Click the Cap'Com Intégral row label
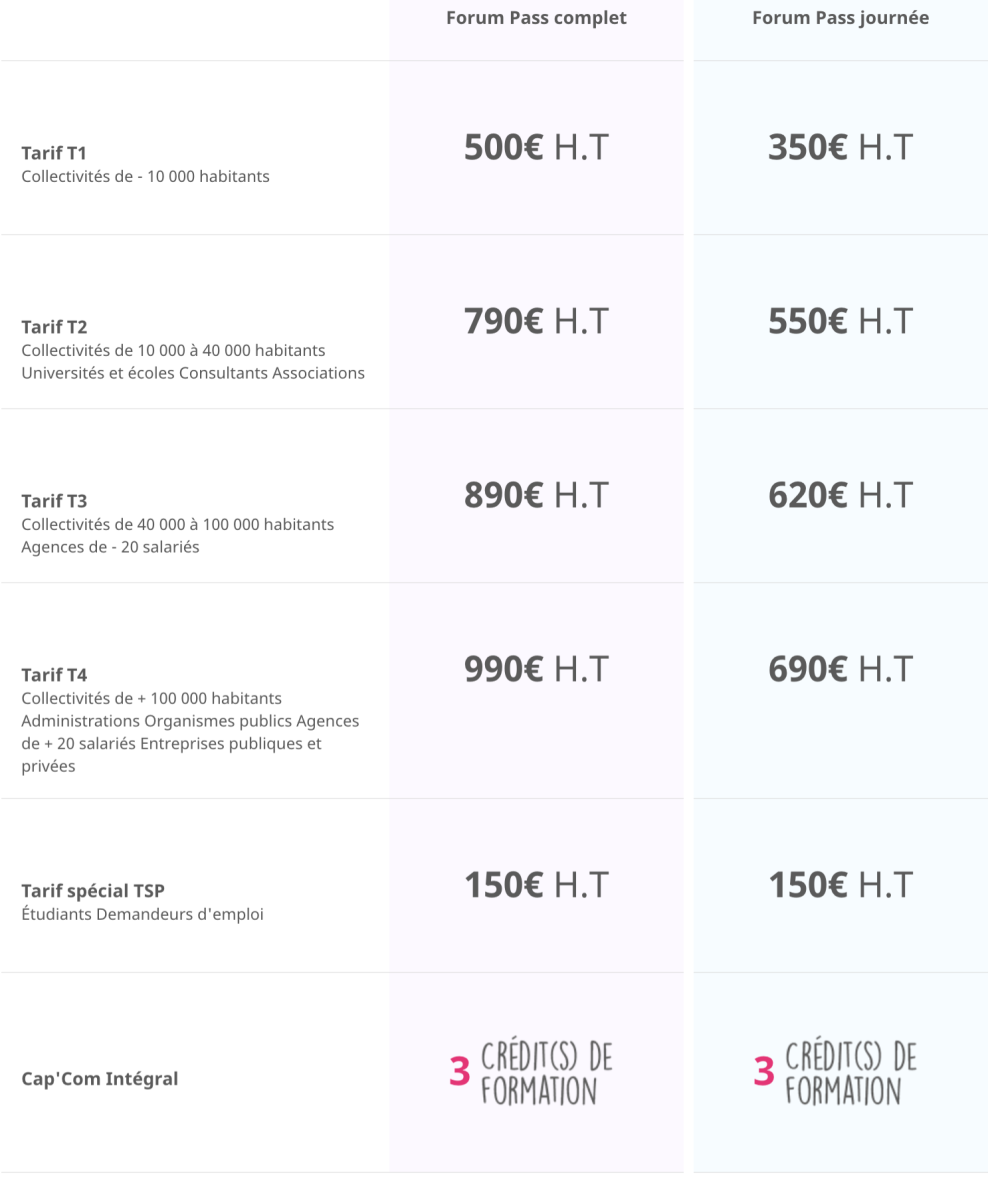 click(100, 1079)
